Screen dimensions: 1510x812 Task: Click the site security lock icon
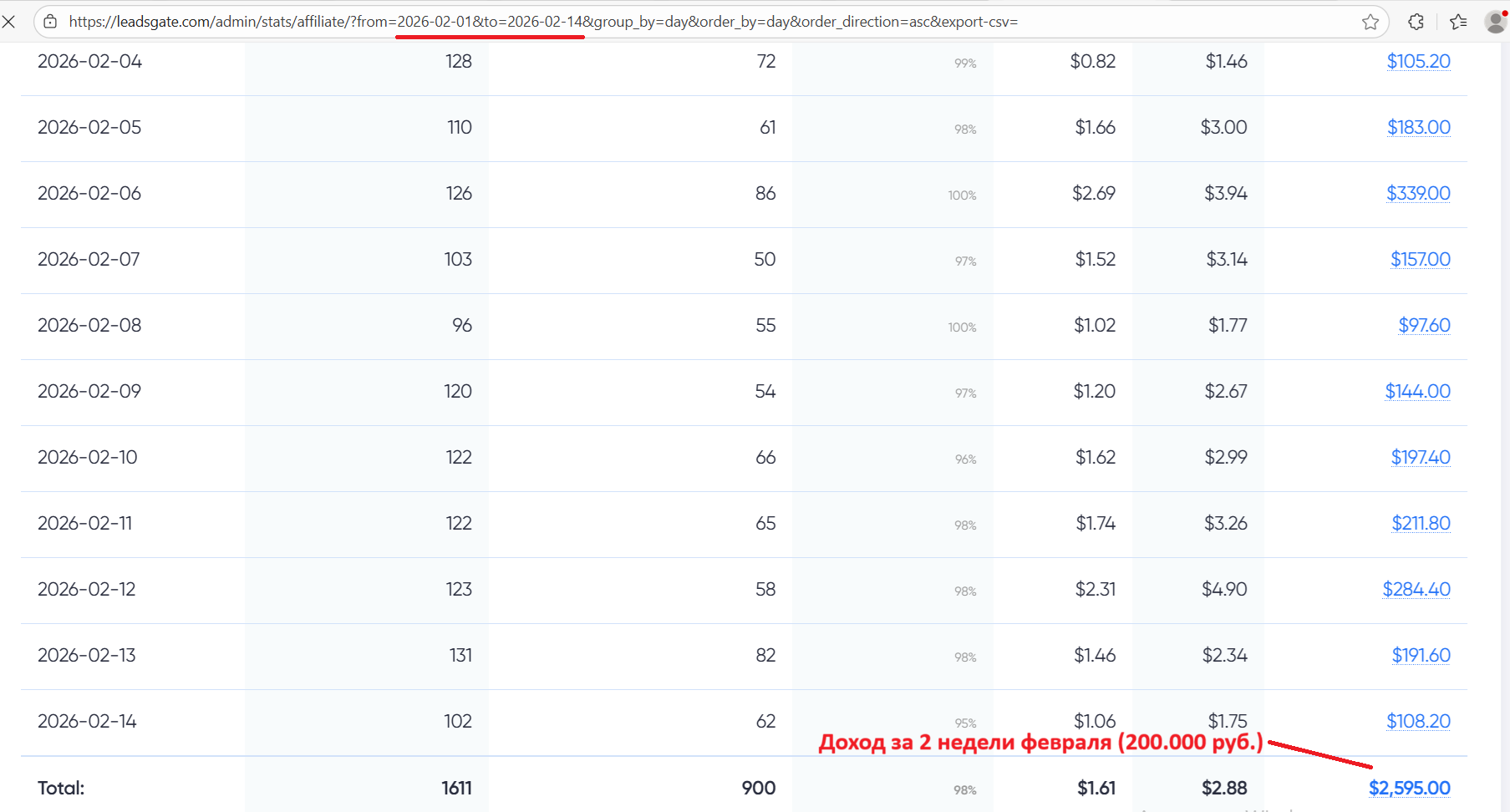pos(50,22)
